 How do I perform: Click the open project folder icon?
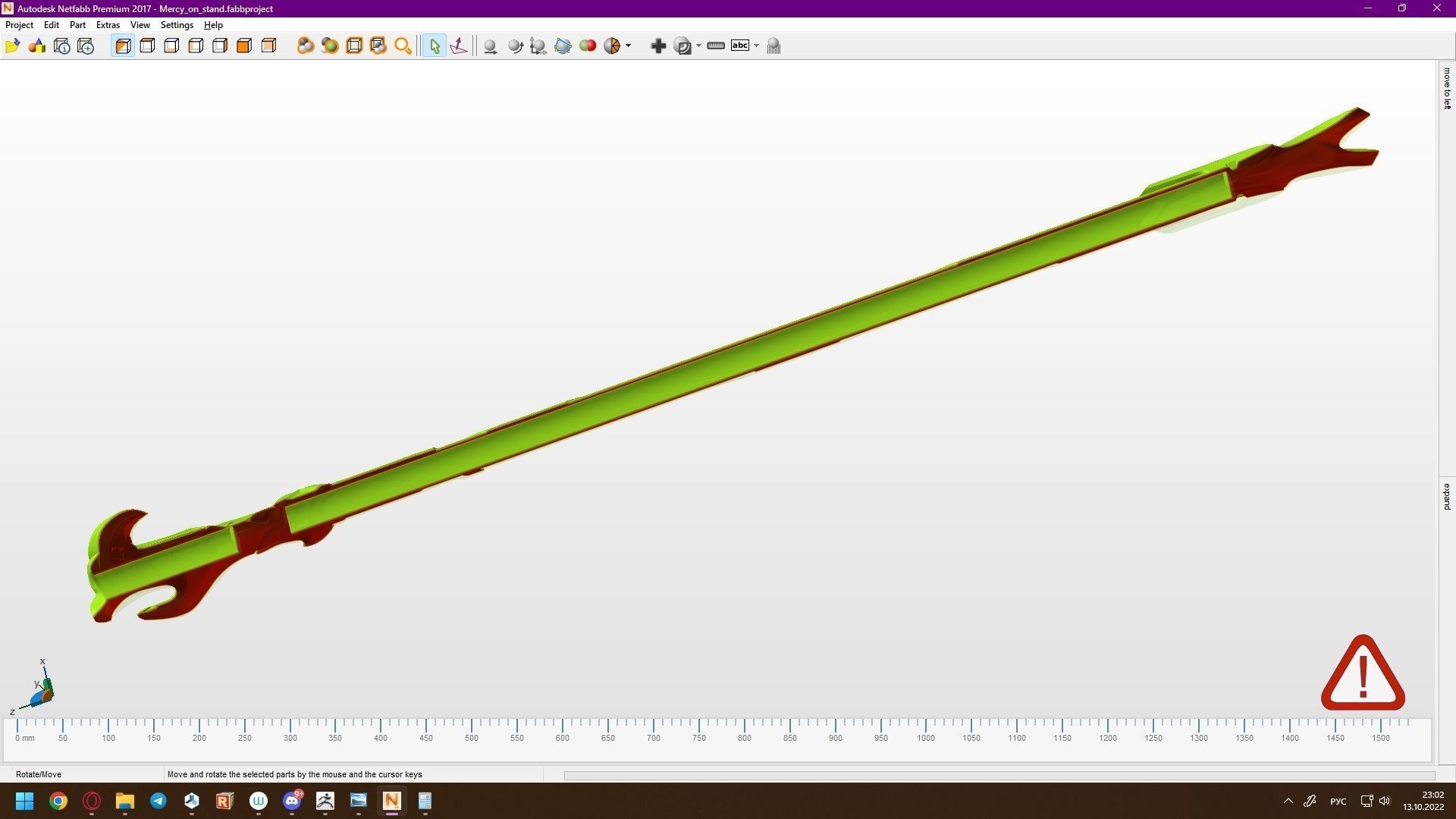click(12, 46)
